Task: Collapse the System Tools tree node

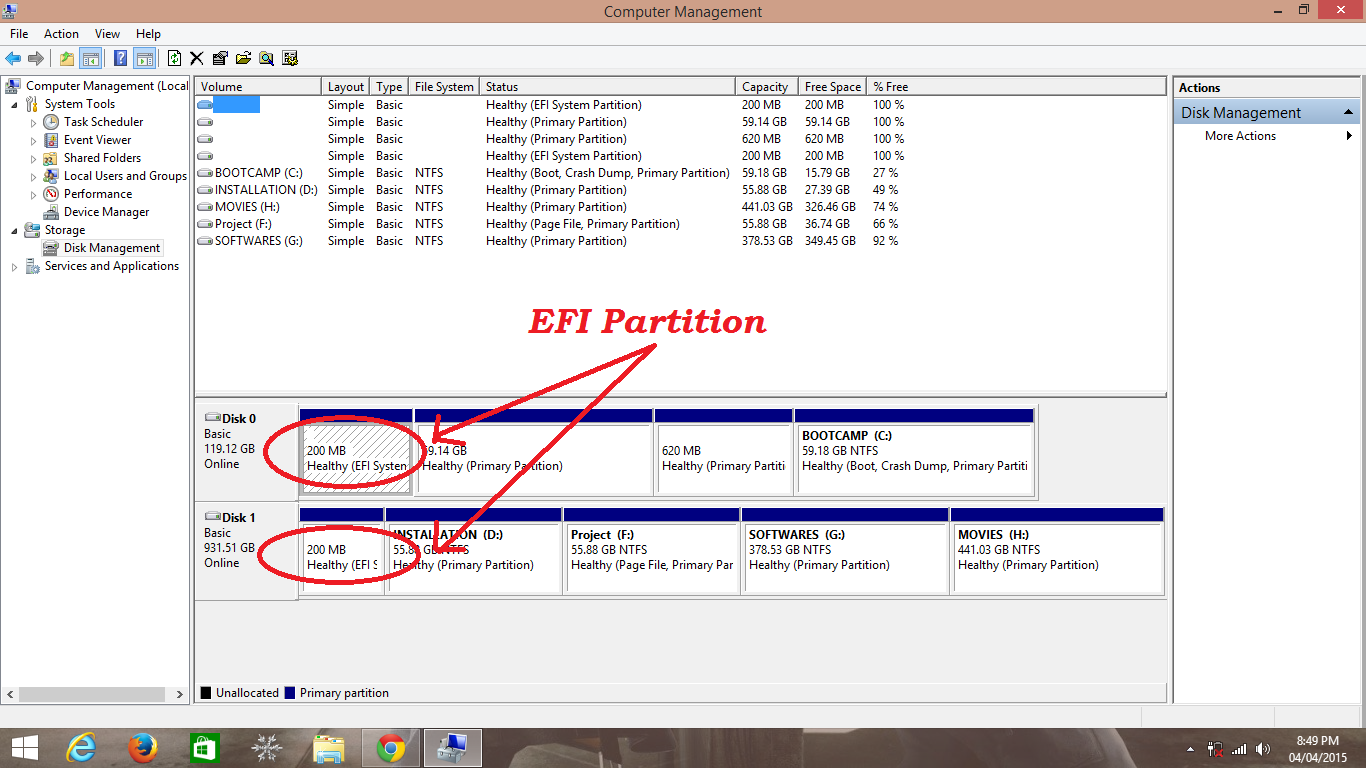Action: (x=14, y=105)
